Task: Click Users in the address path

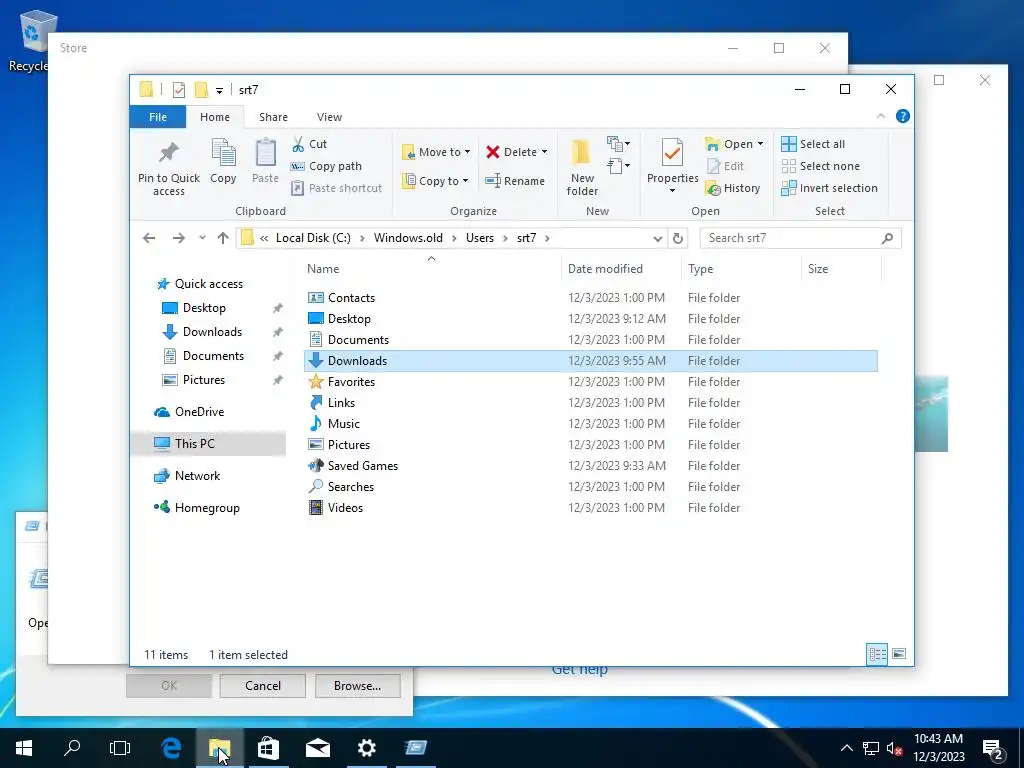Action: (479, 238)
